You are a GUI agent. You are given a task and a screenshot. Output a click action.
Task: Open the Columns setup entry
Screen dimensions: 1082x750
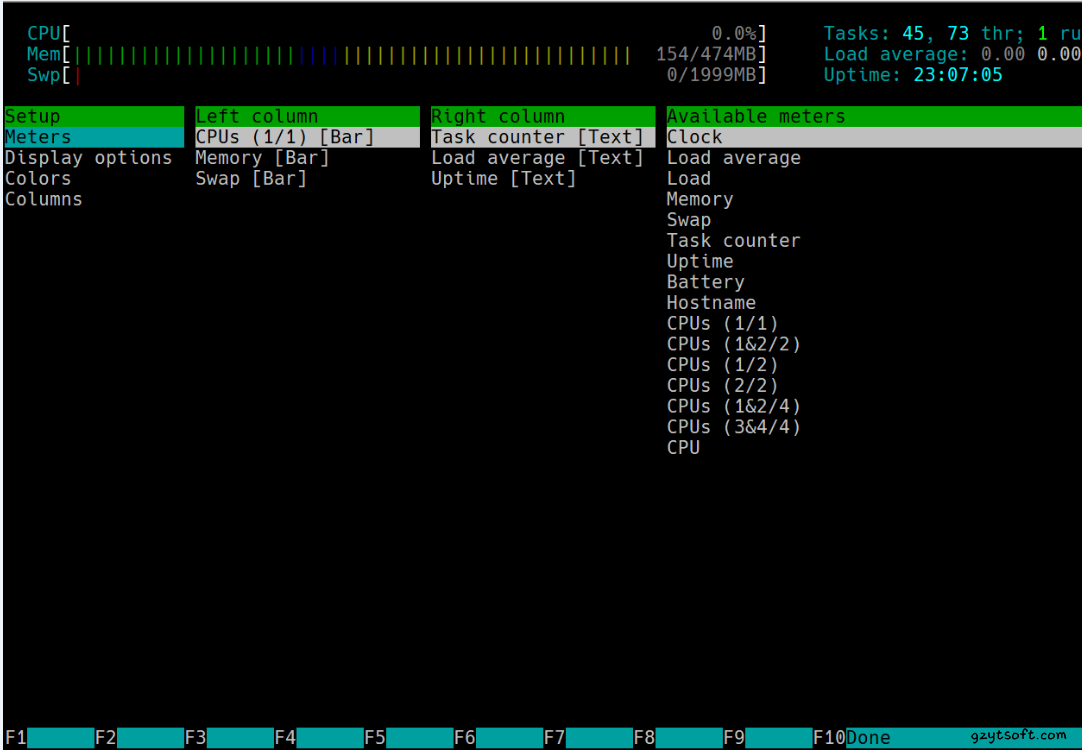click(43, 199)
